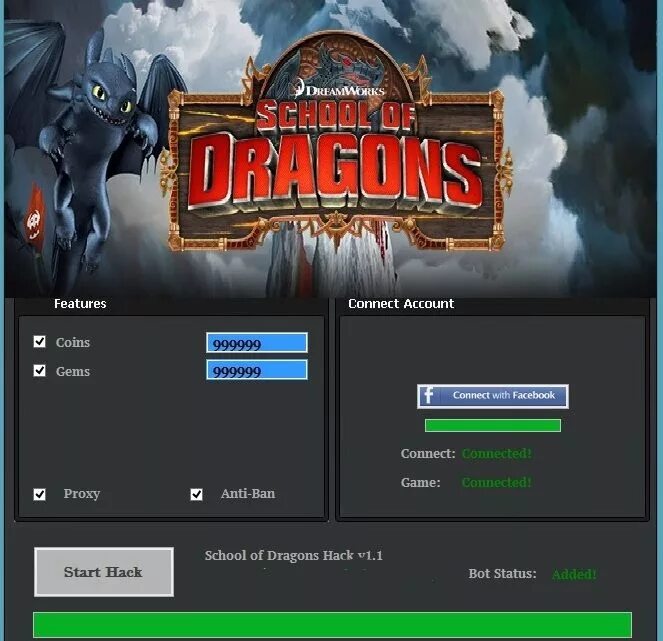Click the Start Hack button
The height and width of the screenshot is (641, 663).
[x=104, y=572]
